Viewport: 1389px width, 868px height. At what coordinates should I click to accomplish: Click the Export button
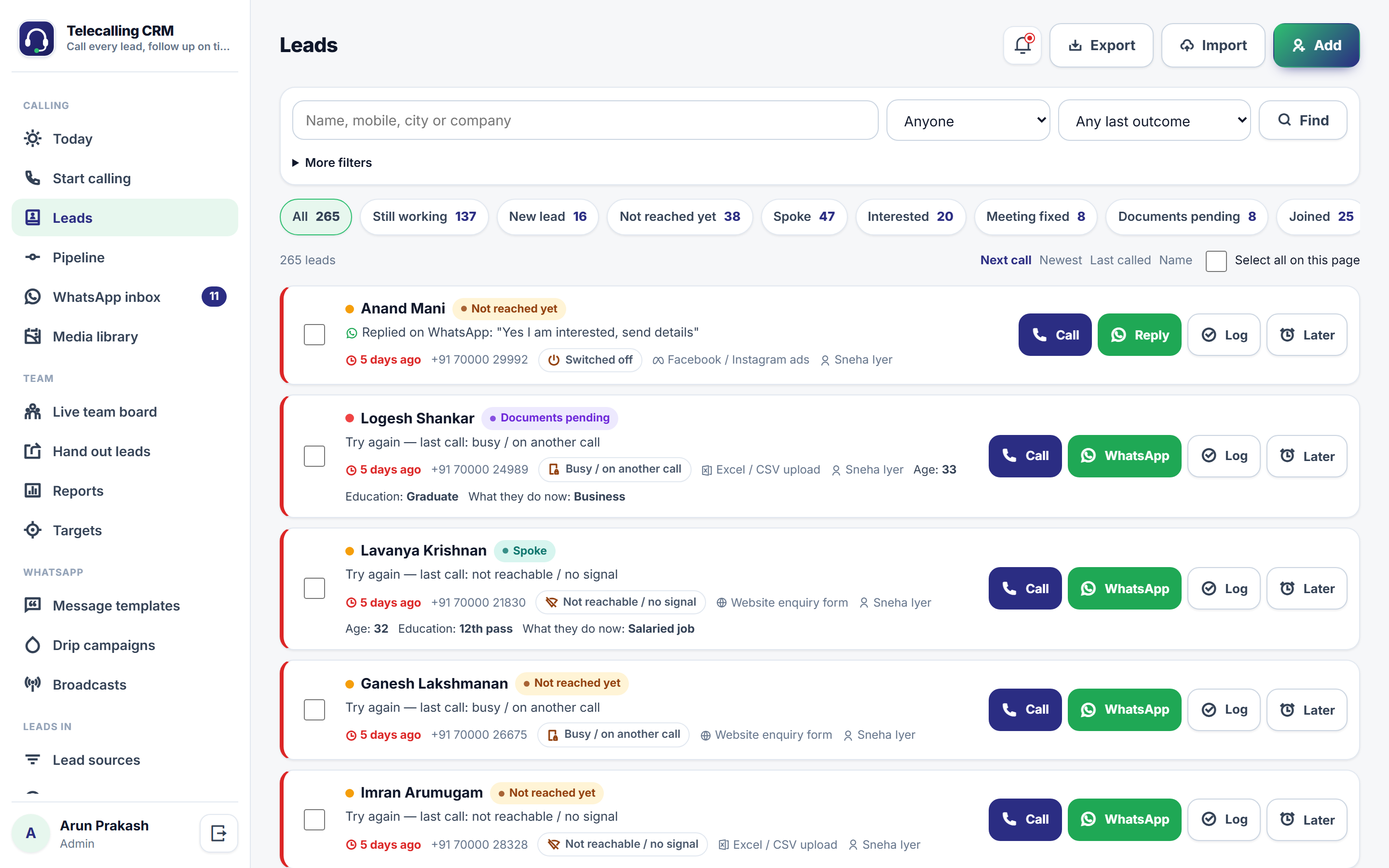tap(1101, 45)
